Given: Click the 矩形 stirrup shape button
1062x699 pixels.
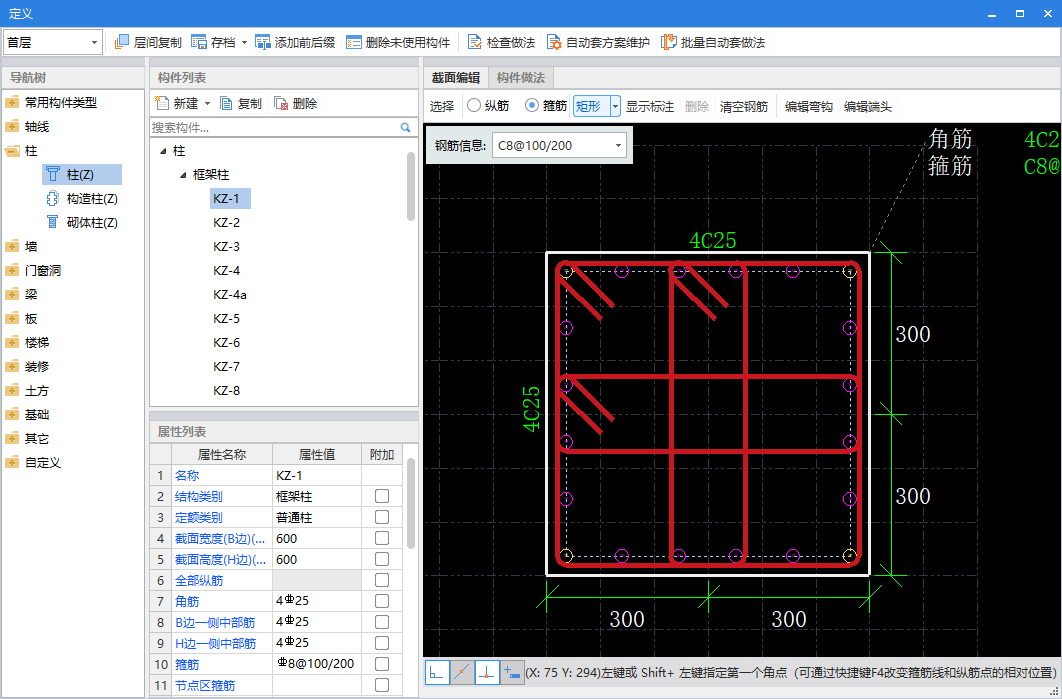Looking at the screenshot, I should (591, 106).
